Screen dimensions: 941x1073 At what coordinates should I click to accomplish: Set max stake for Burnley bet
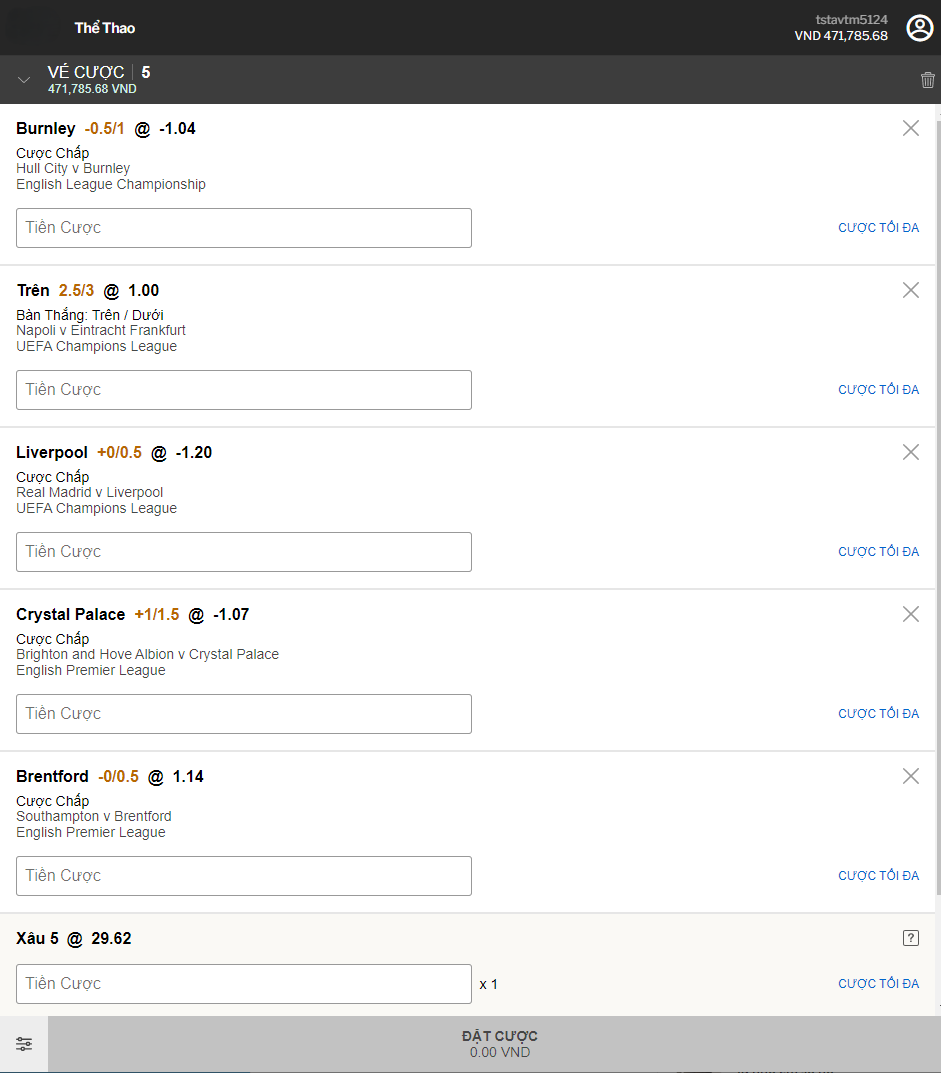(x=878, y=228)
